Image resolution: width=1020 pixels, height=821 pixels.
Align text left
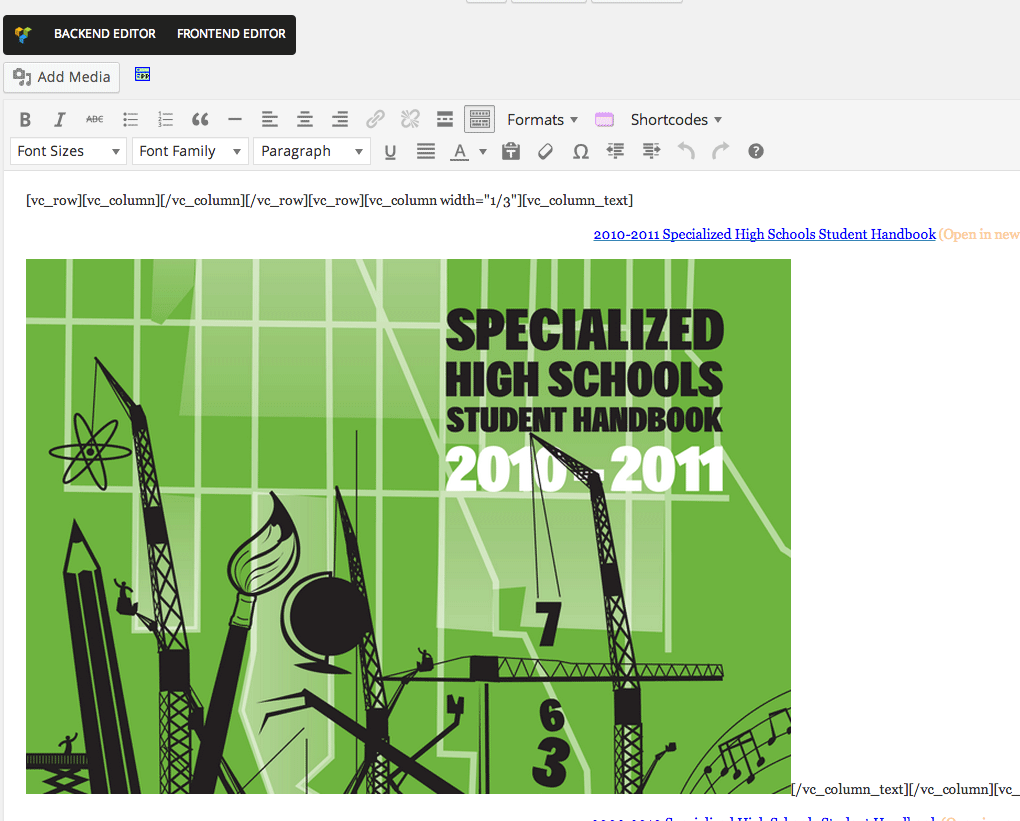(270, 120)
